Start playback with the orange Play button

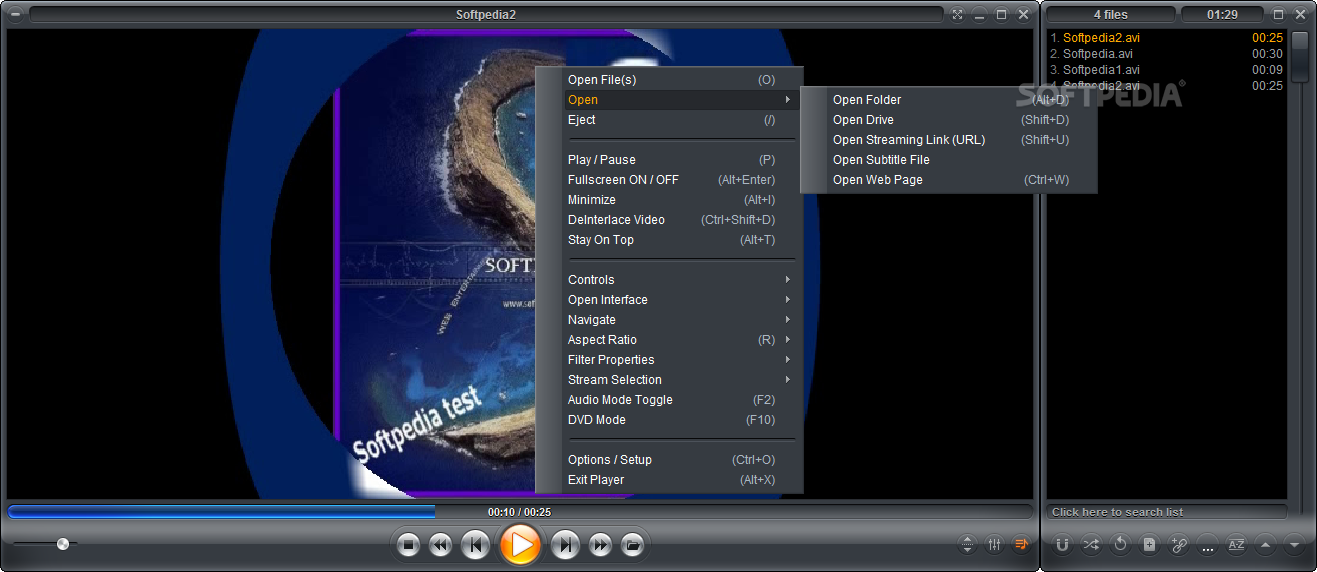(x=520, y=545)
